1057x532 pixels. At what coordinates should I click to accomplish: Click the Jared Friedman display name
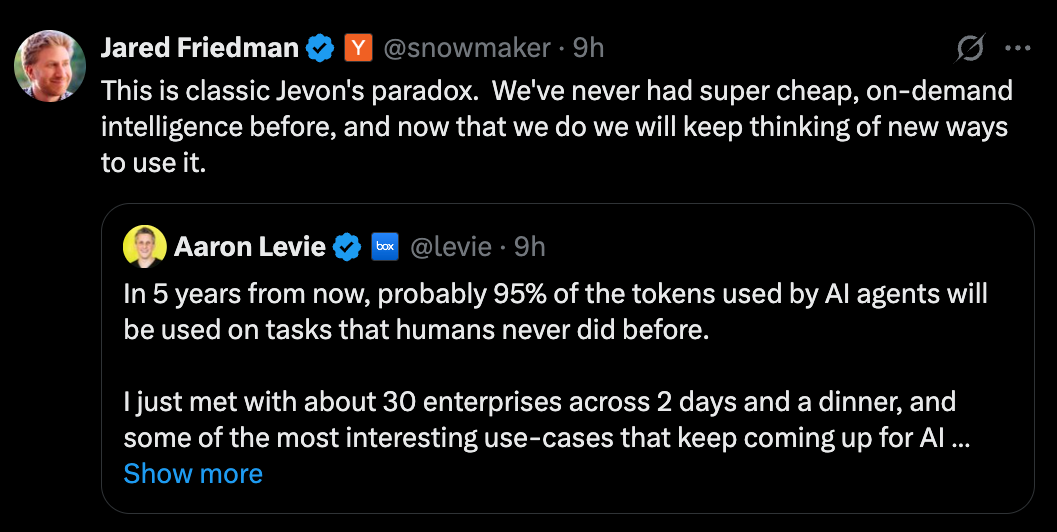(x=200, y=47)
